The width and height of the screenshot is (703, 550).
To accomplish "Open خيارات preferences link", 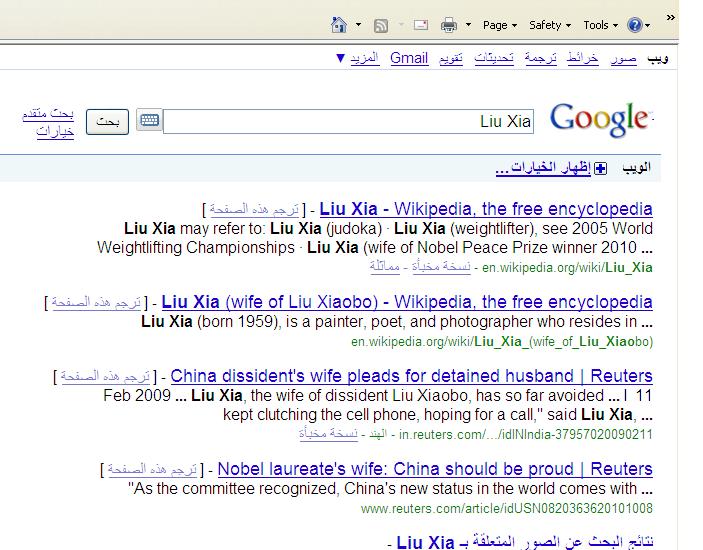I will pos(55,131).
